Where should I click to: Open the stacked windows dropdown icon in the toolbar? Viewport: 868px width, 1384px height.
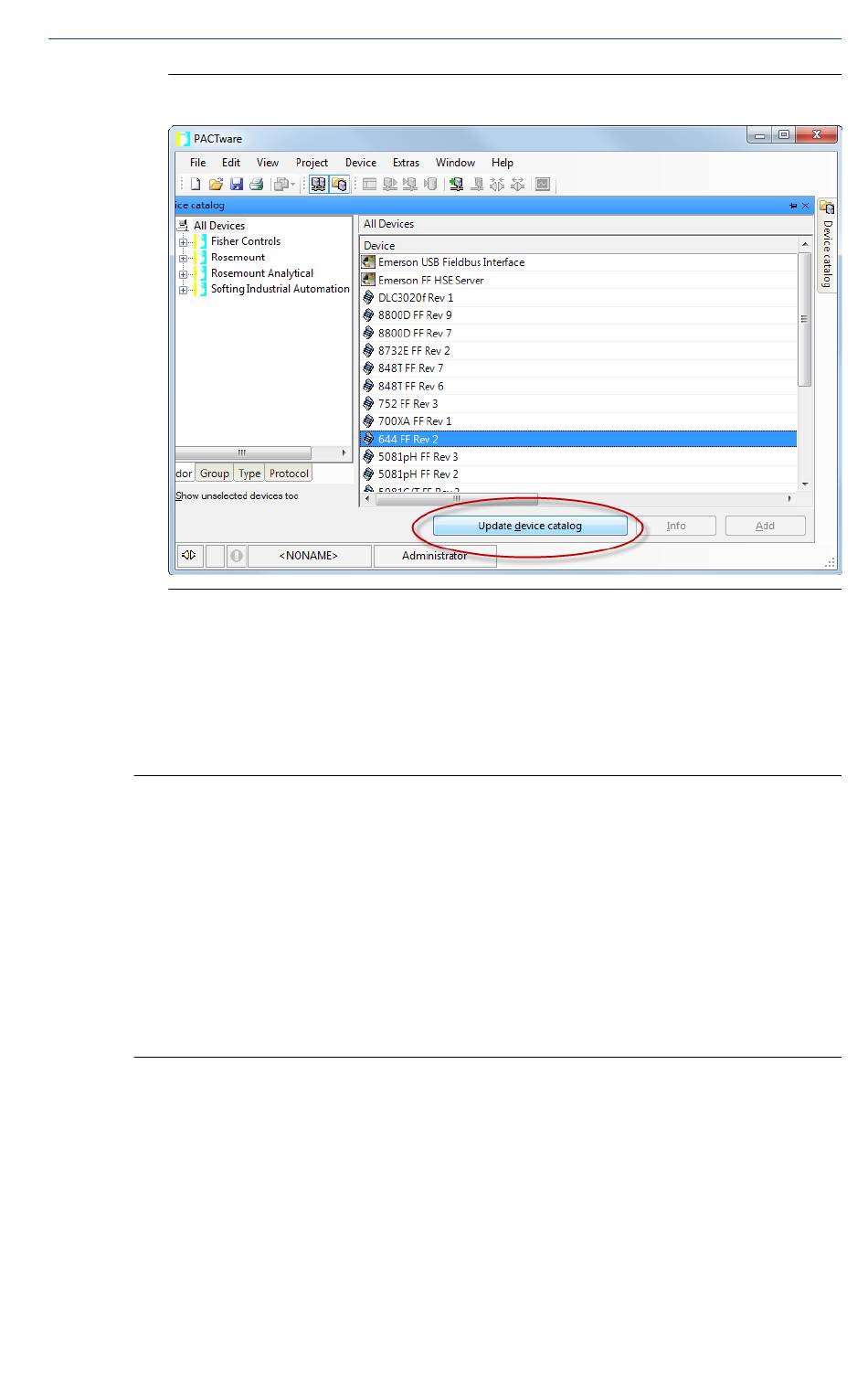[x=284, y=184]
